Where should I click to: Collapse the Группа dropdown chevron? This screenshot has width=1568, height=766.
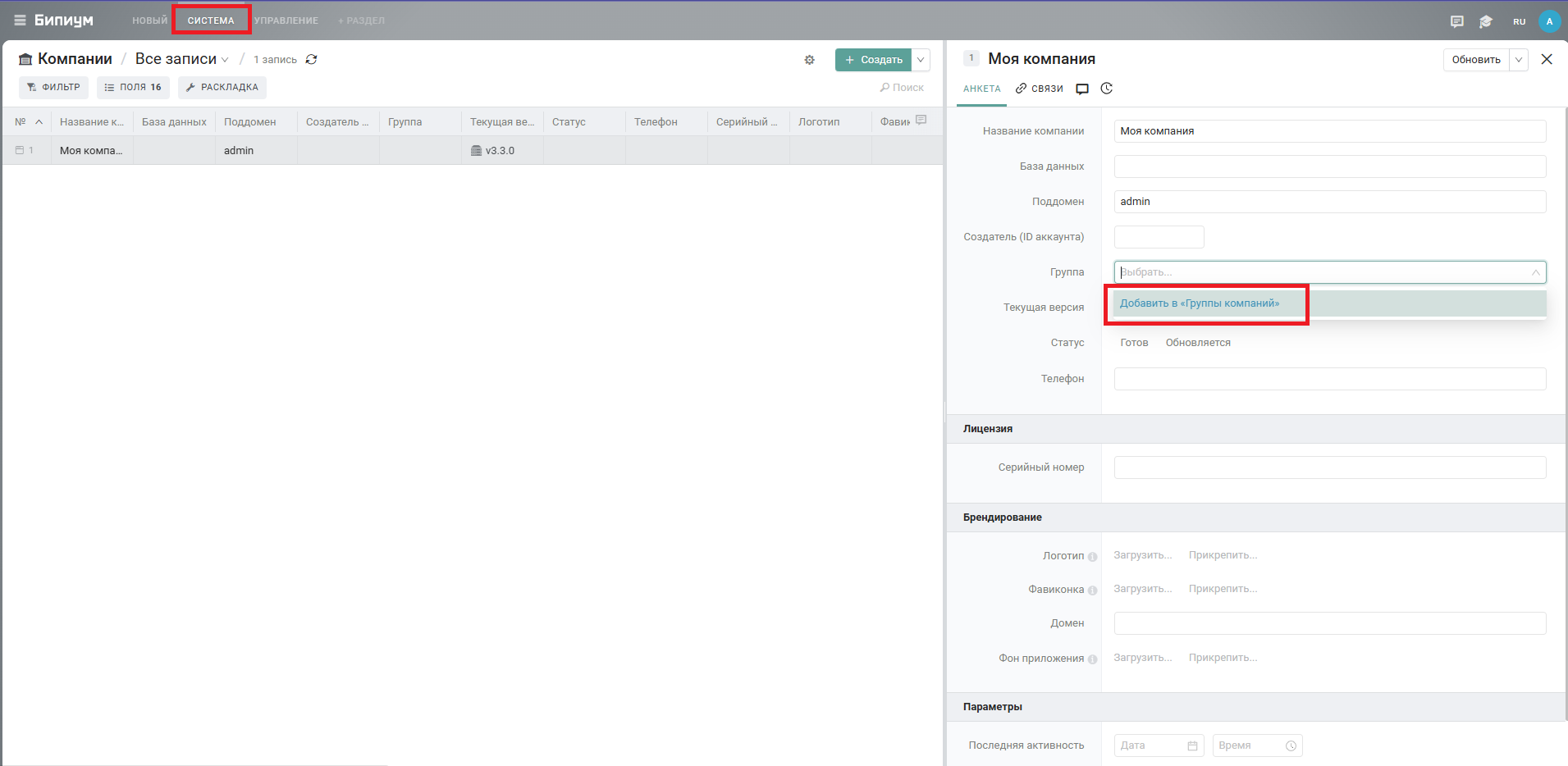1535,272
